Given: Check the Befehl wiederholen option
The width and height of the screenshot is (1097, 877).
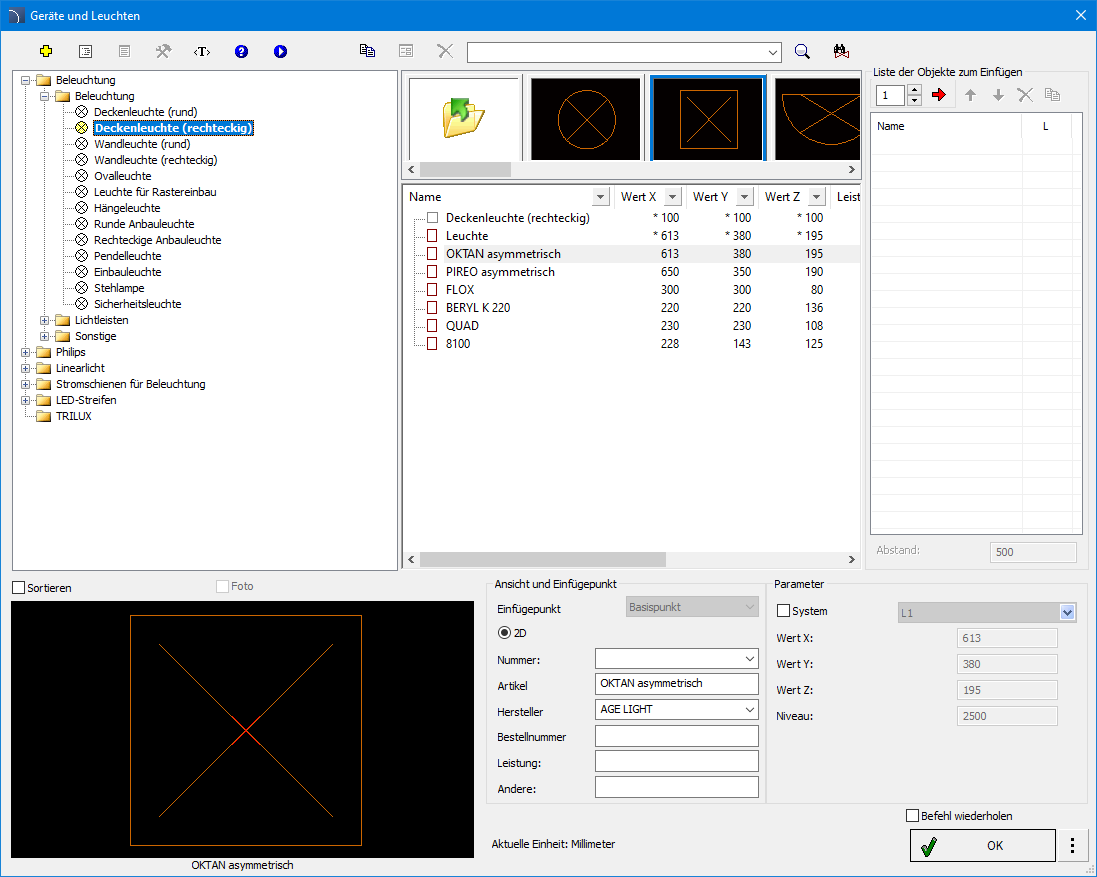Looking at the screenshot, I should pos(912,816).
